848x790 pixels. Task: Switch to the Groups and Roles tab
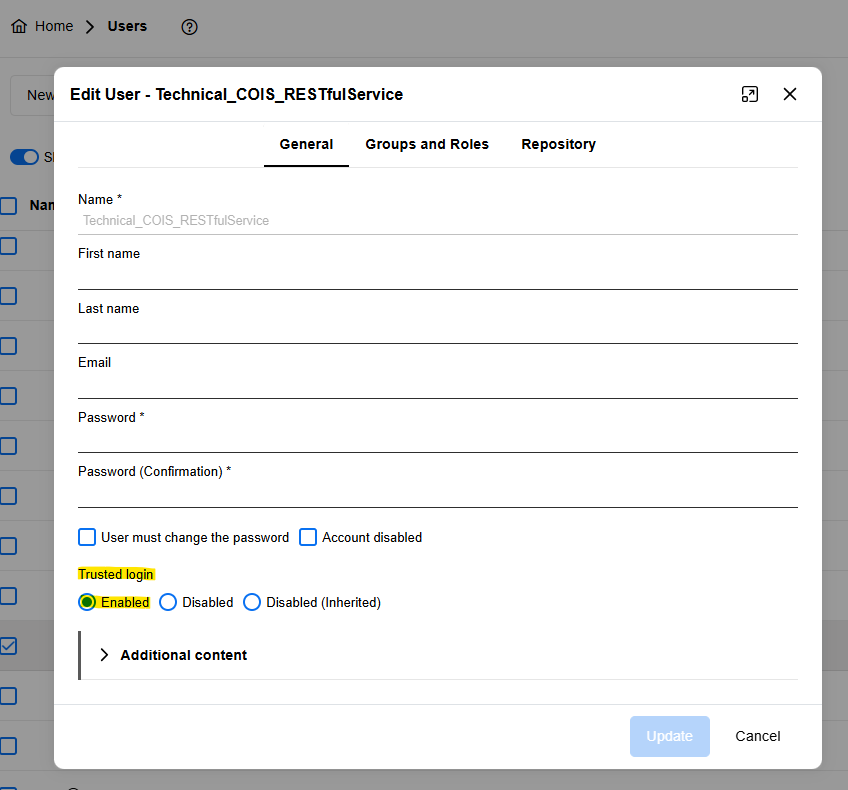pyautogui.click(x=427, y=144)
